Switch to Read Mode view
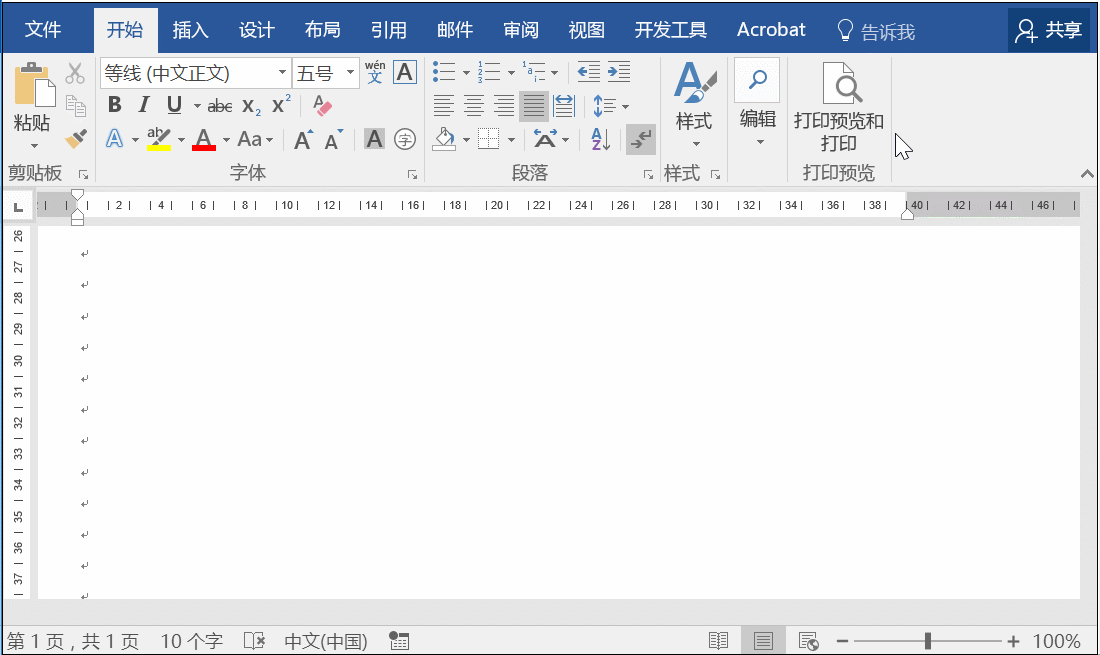 tap(718, 640)
